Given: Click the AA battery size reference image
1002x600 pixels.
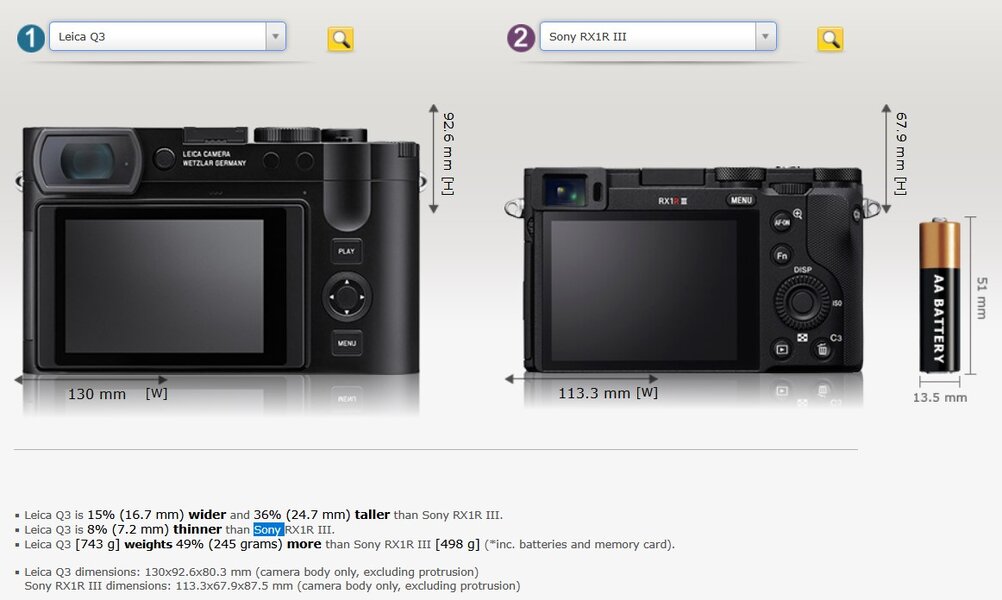Looking at the screenshot, I should pyautogui.click(x=937, y=295).
